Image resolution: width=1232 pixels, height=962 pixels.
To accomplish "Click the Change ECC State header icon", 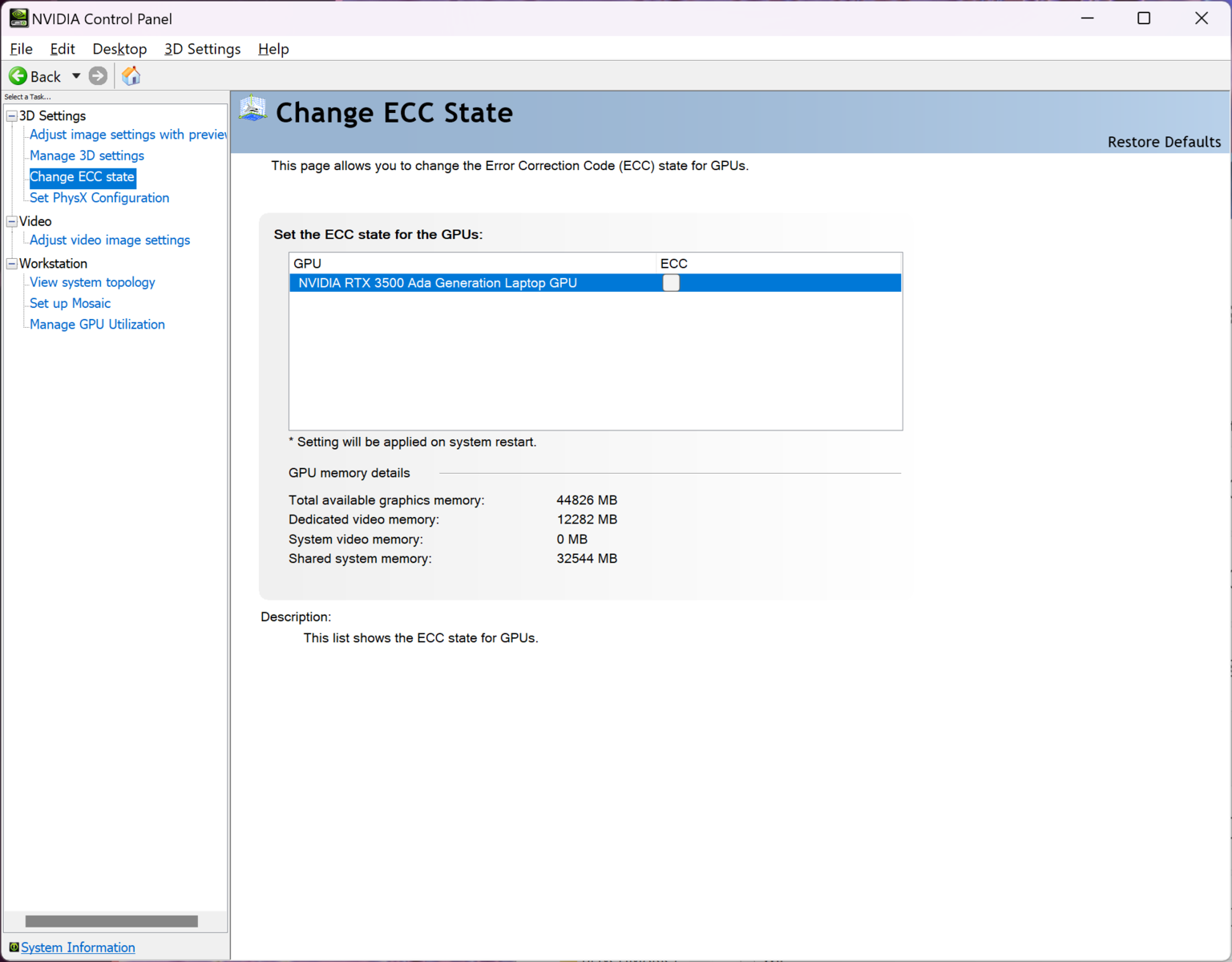I will (253, 109).
